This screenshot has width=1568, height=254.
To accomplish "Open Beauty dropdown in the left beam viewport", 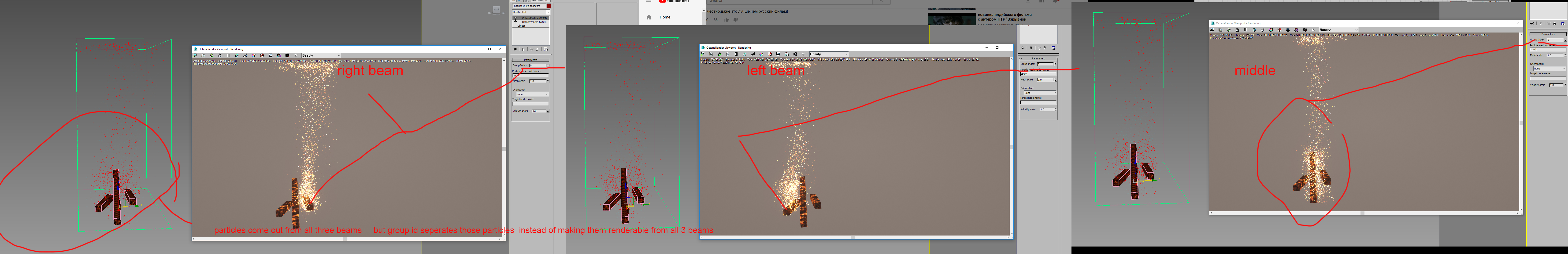I will click(x=829, y=54).
